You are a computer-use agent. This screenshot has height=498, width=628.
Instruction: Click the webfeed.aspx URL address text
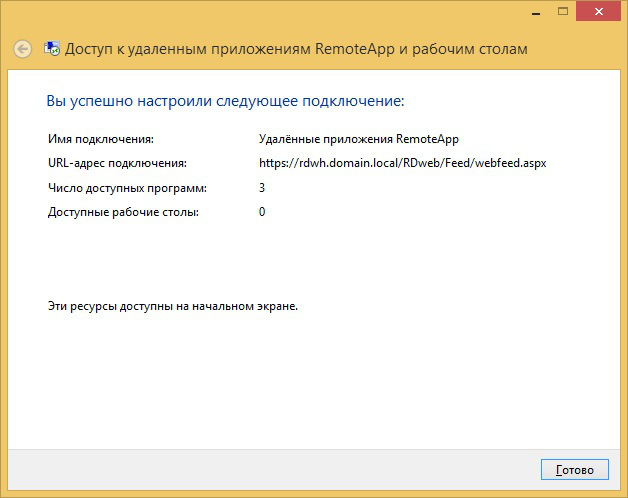click(x=402, y=163)
